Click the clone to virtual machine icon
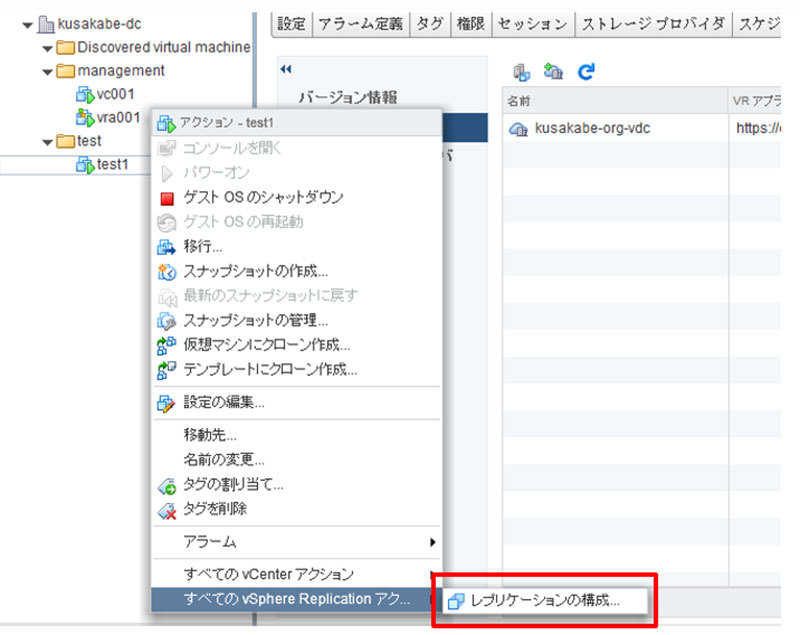Image resolution: width=800 pixels, height=635 pixels. [166, 345]
